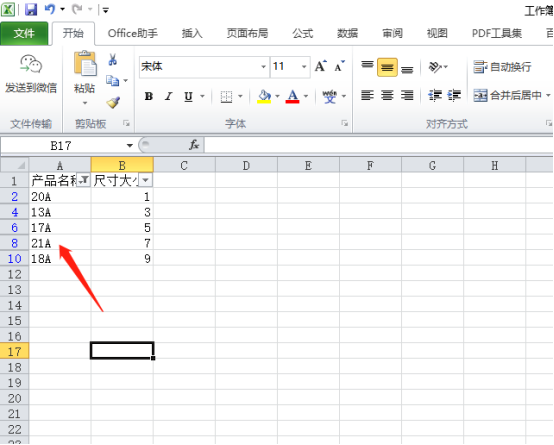Click the Increase Font Size icon
This screenshot has width=554, height=445.
[321, 66]
